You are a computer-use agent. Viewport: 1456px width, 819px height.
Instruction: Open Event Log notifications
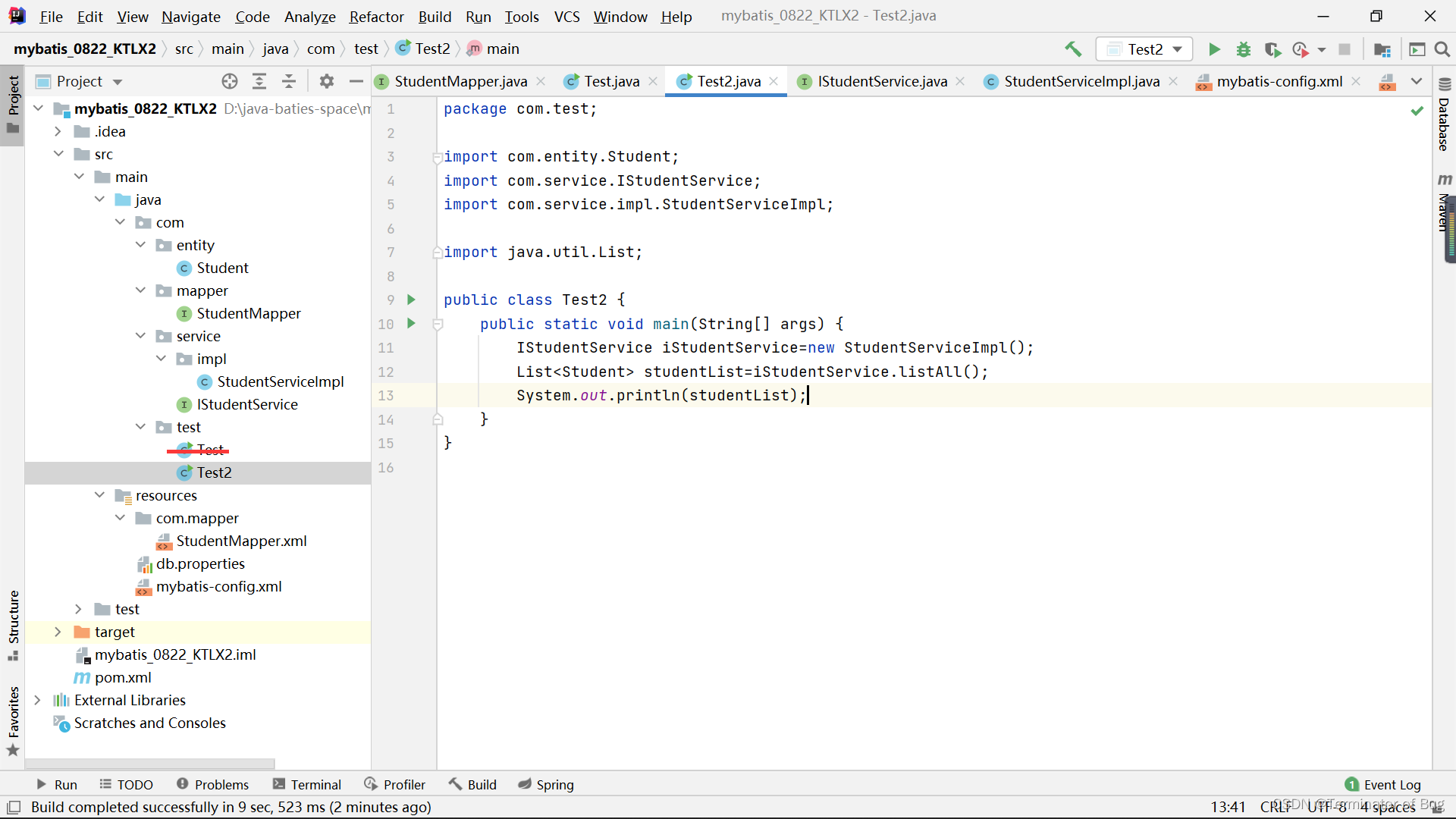pos(1383,785)
